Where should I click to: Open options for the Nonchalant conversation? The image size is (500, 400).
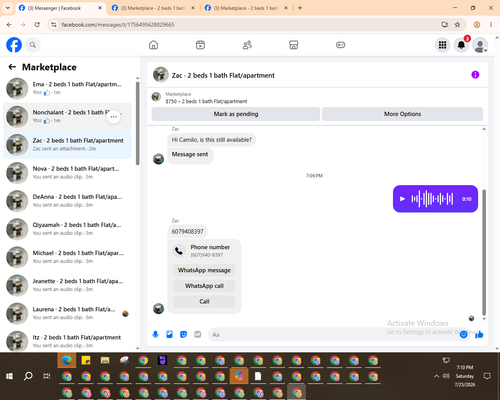click(114, 117)
